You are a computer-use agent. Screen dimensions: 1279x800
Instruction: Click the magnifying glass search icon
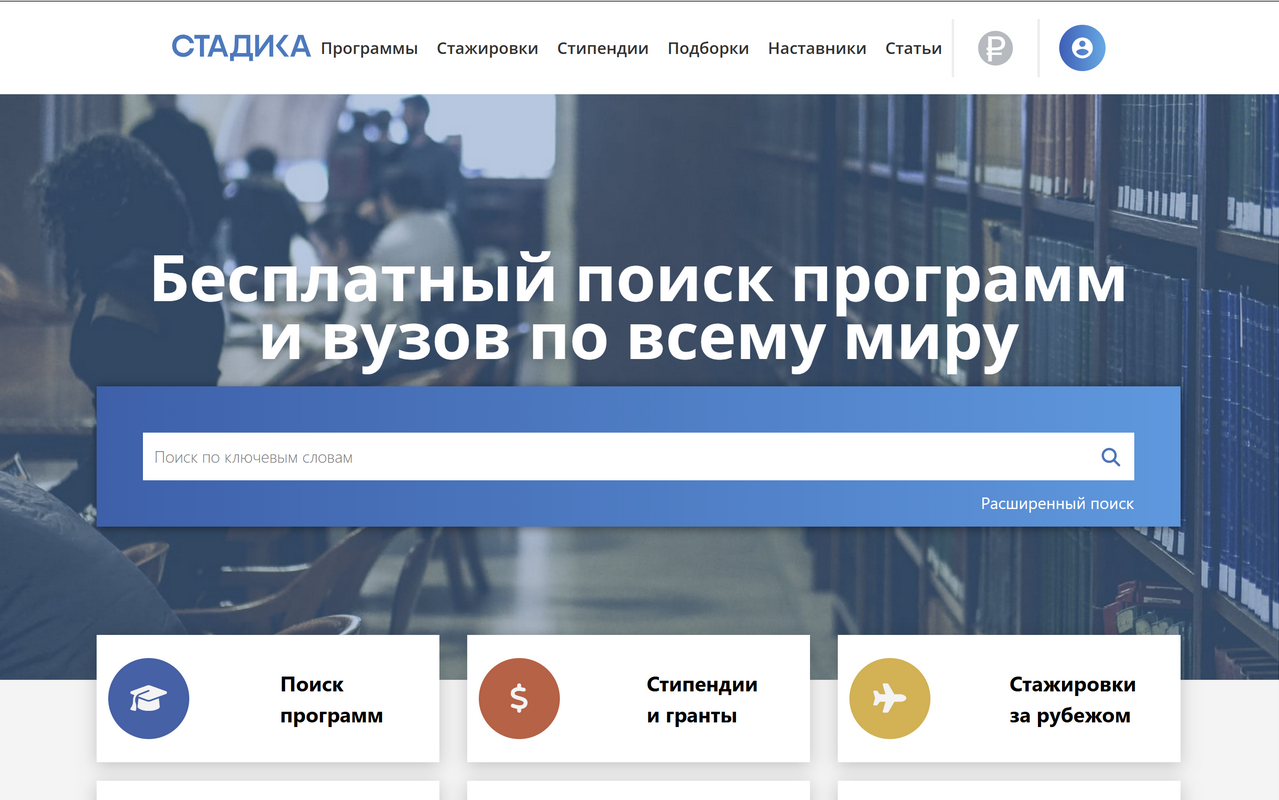[x=1110, y=457]
